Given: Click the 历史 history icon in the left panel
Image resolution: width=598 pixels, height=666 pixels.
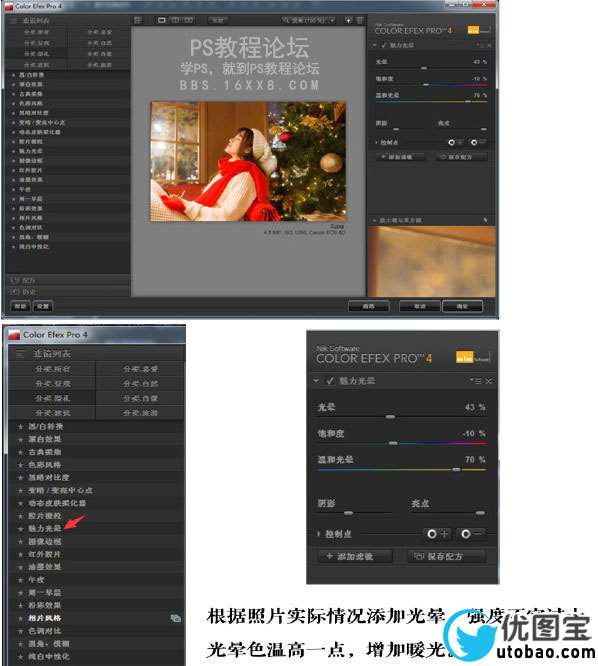Looking at the screenshot, I should 15,292.
